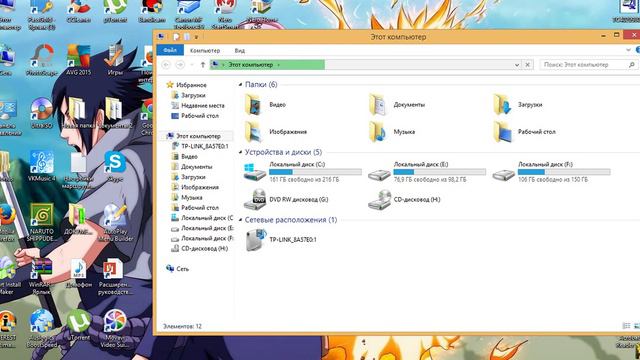
Task: Select the WinRAR shortcut on the desktop
Action: point(41,276)
